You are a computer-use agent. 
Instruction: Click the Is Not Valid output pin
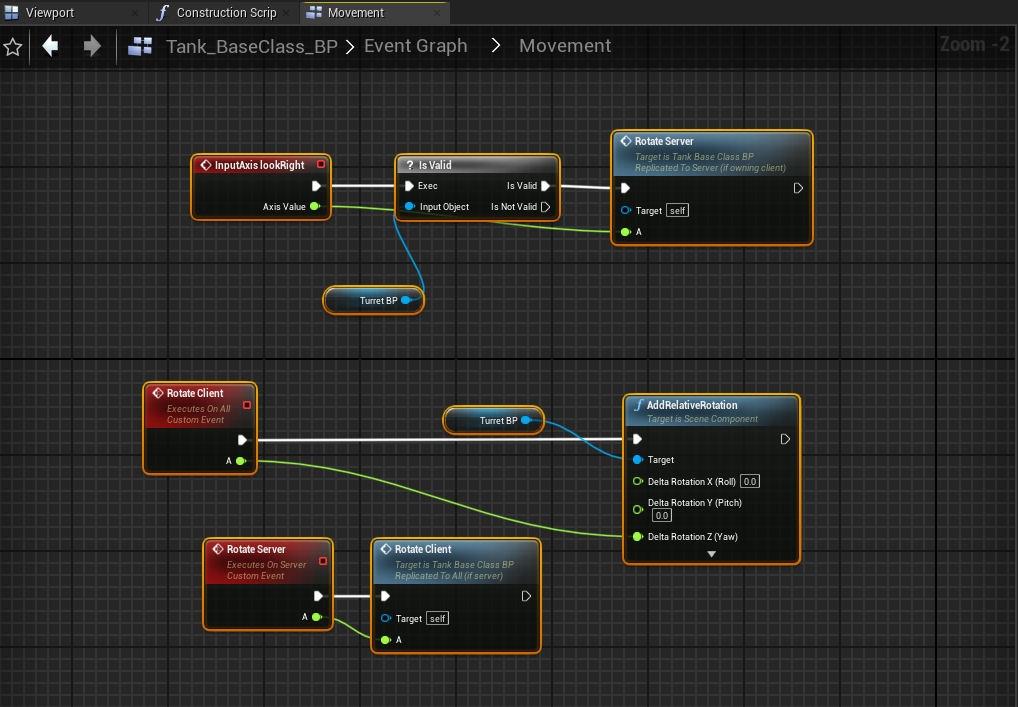[x=545, y=206]
